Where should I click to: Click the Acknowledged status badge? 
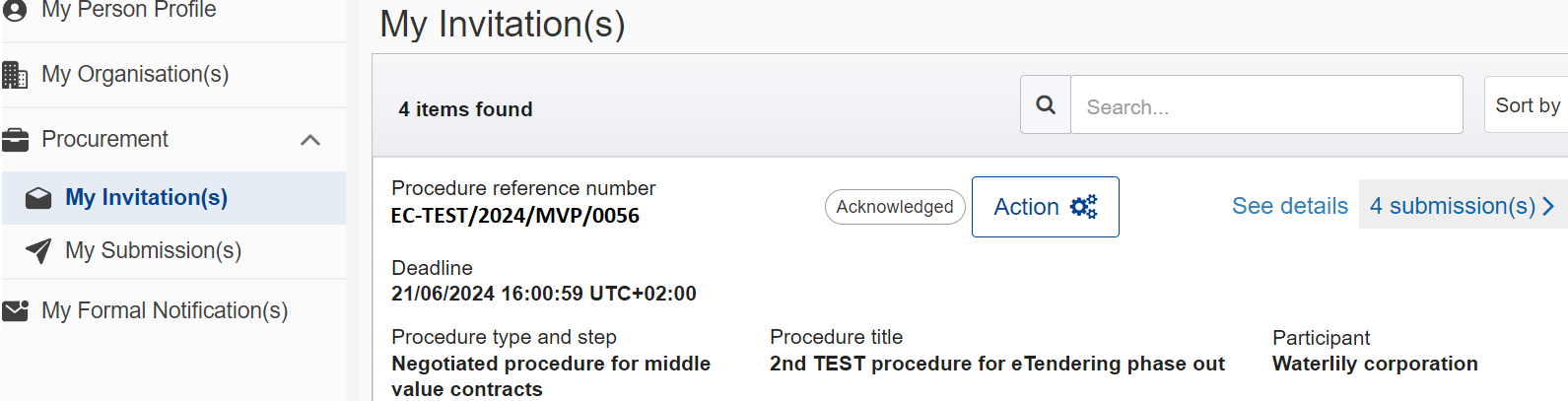tap(895, 207)
